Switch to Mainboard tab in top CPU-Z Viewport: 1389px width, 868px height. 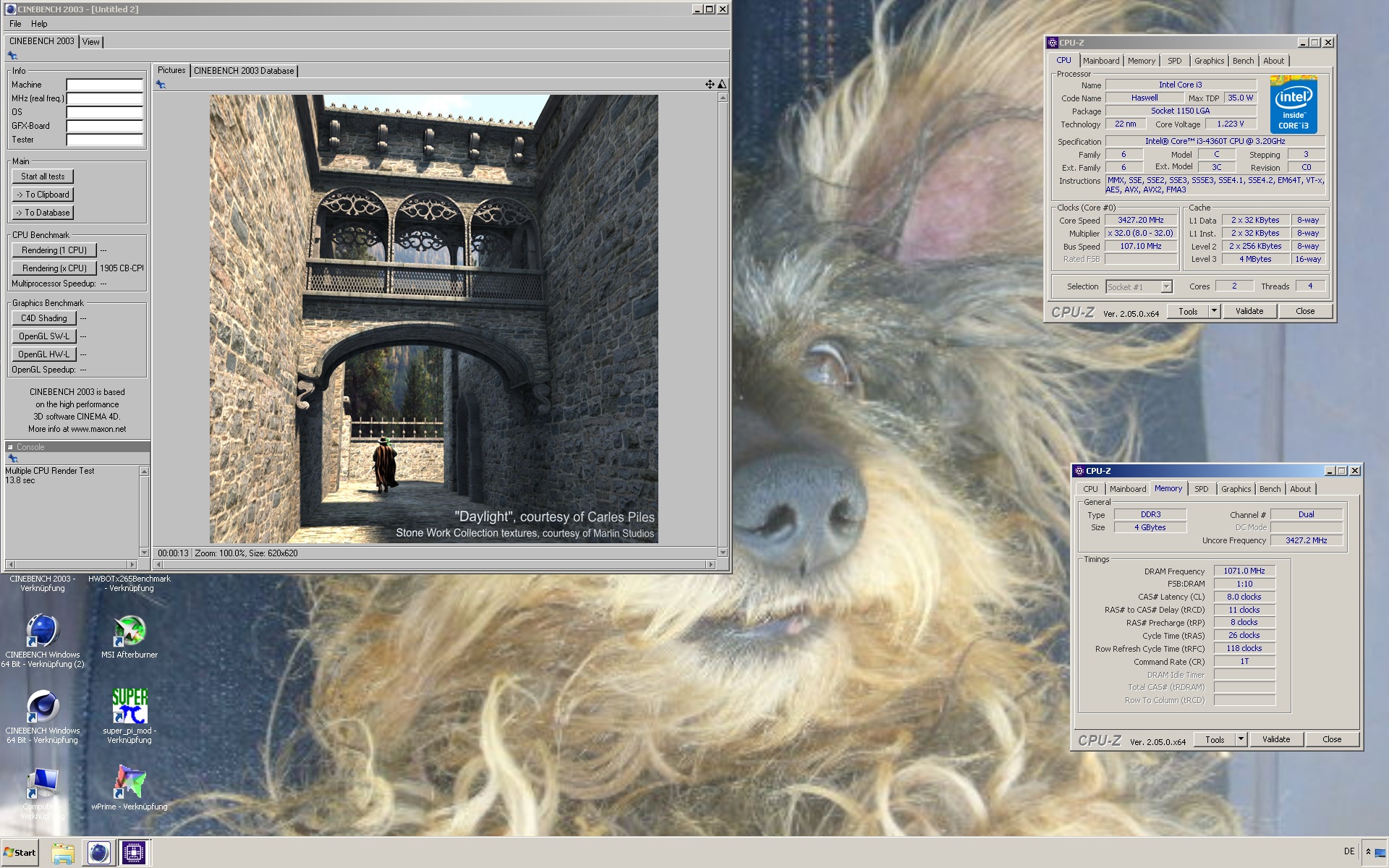1101,61
